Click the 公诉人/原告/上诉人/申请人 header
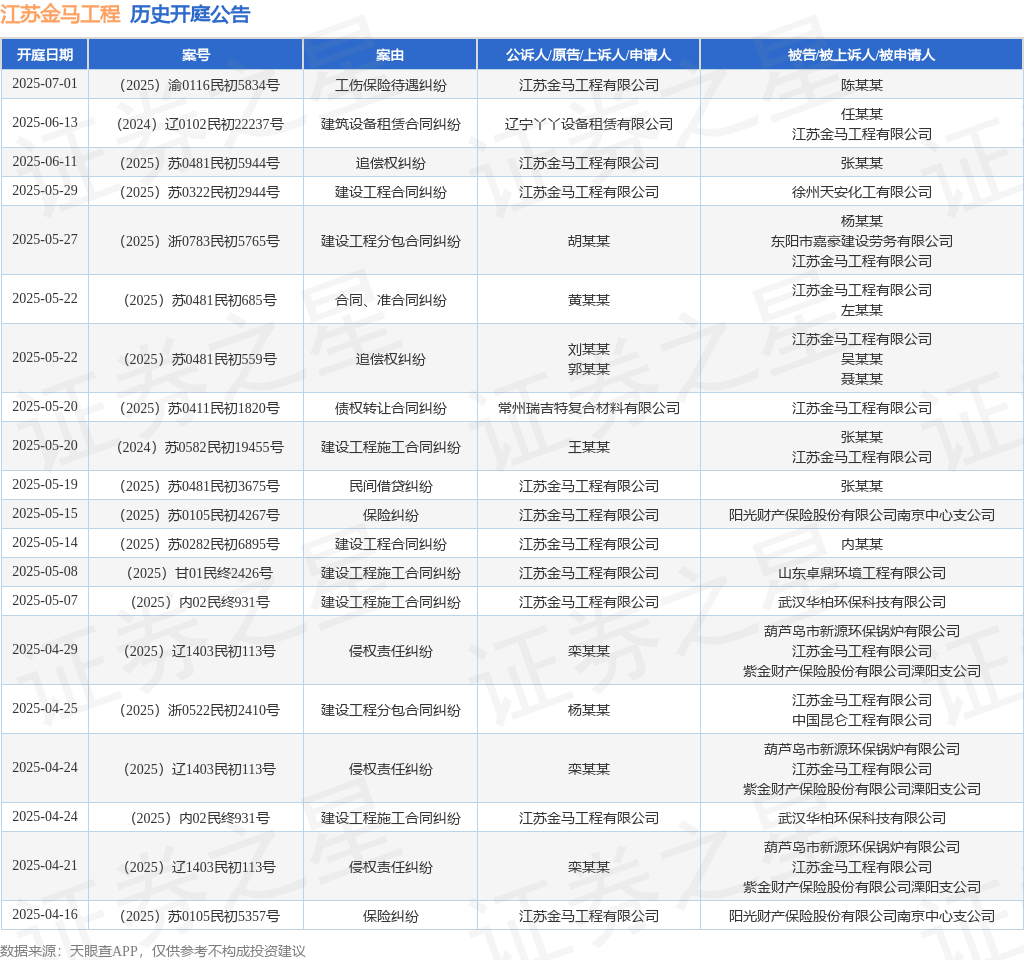 point(588,55)
